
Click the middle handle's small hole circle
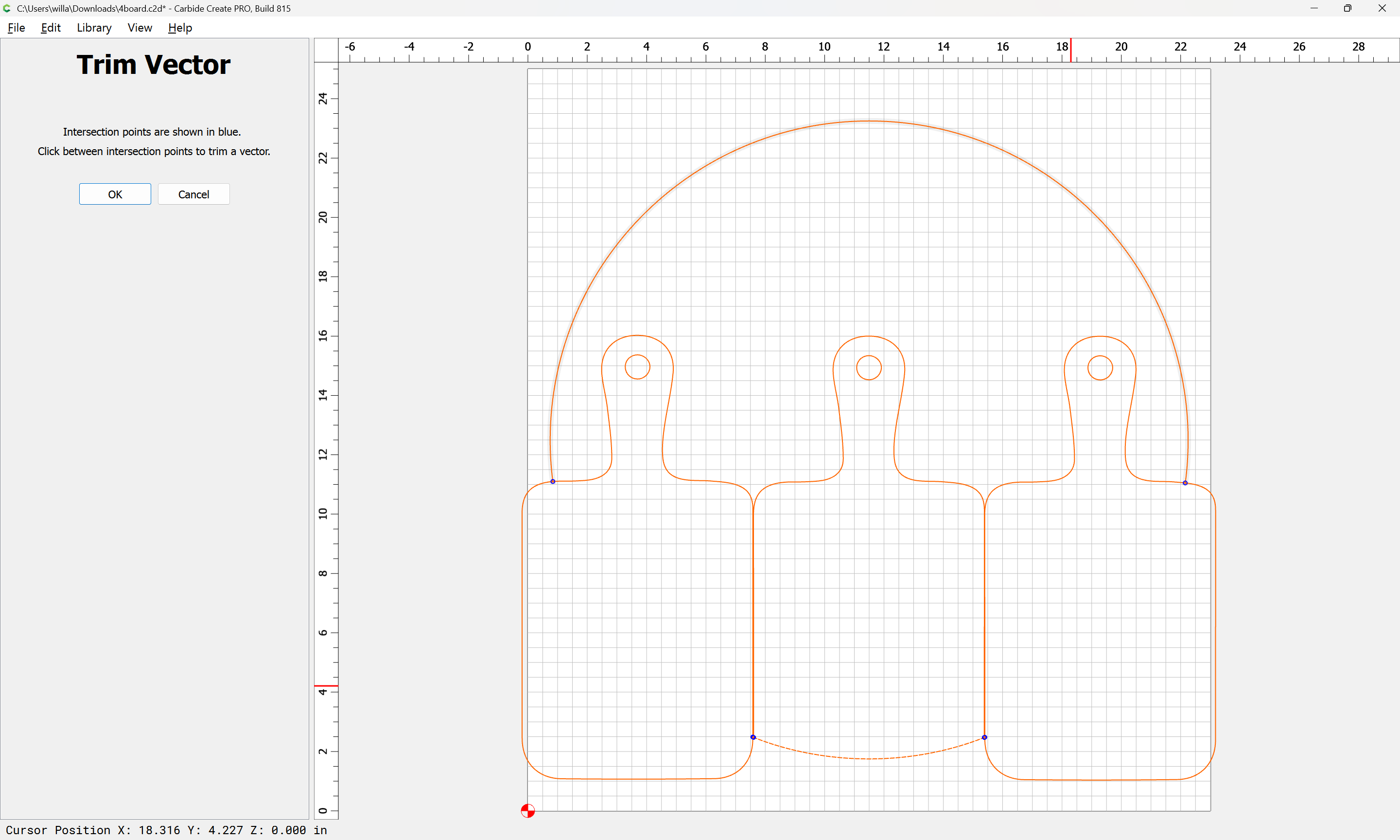click(869, 368)
